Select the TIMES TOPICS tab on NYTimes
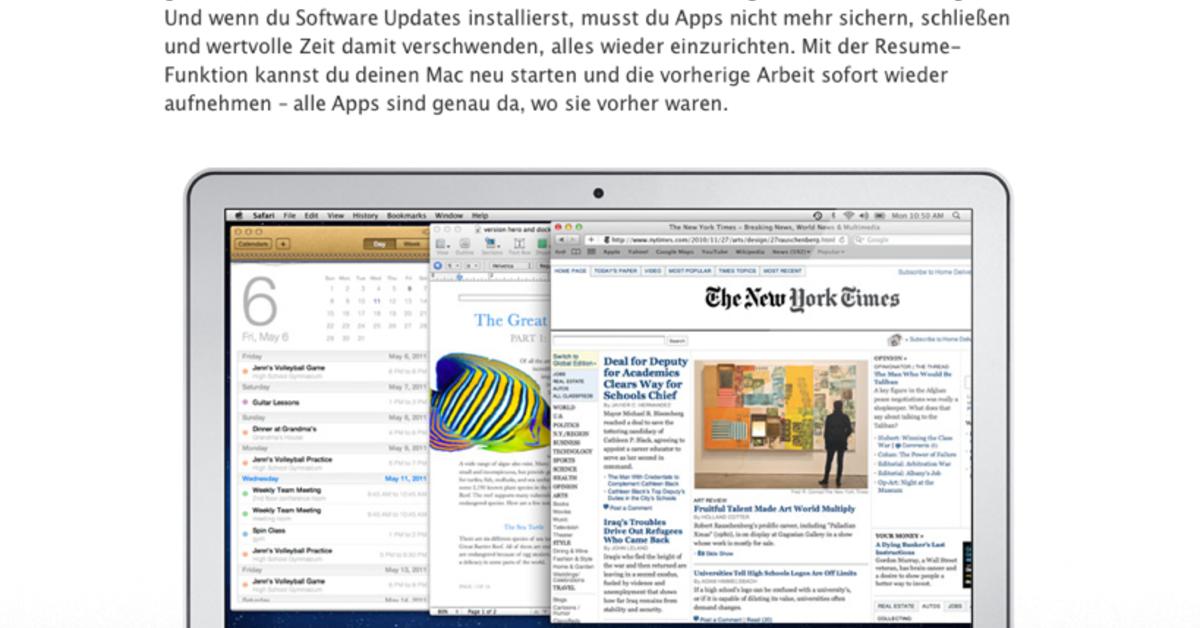Screen dimensions: 1200x628 point(737,271)
